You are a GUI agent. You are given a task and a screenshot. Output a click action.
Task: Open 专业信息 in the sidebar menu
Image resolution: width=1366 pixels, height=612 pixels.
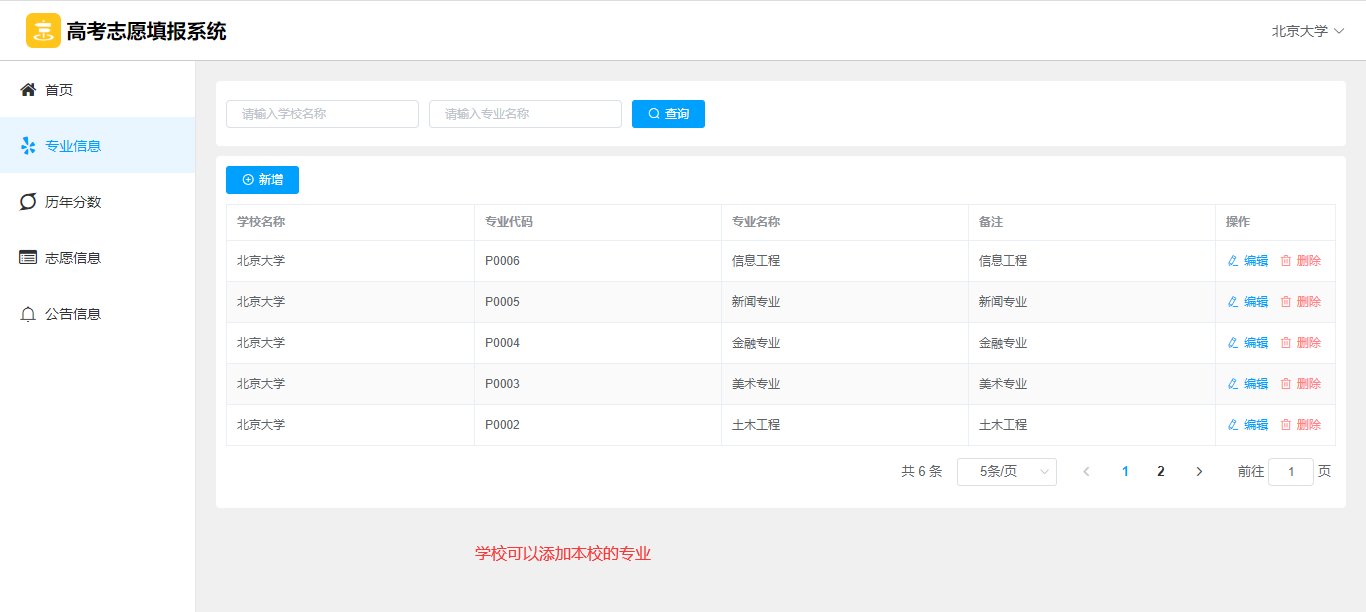pos(73,146)
